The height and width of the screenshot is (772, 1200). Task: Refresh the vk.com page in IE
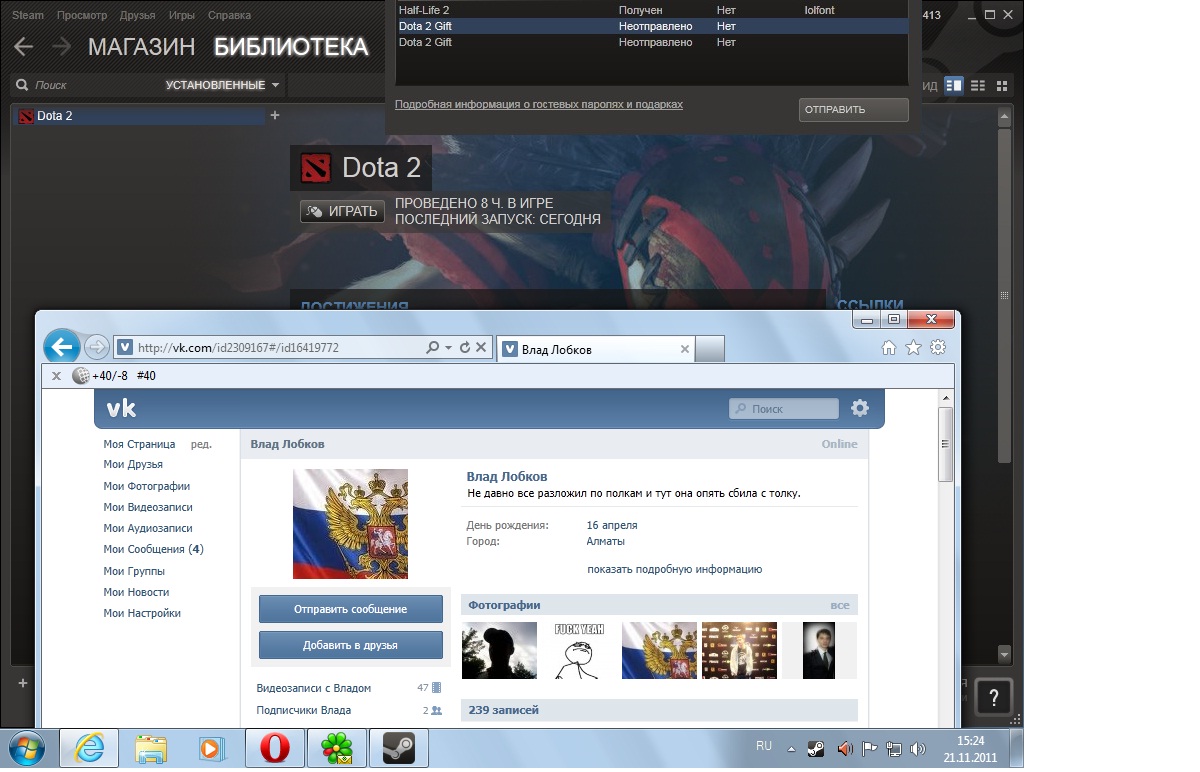coord(464,348)
